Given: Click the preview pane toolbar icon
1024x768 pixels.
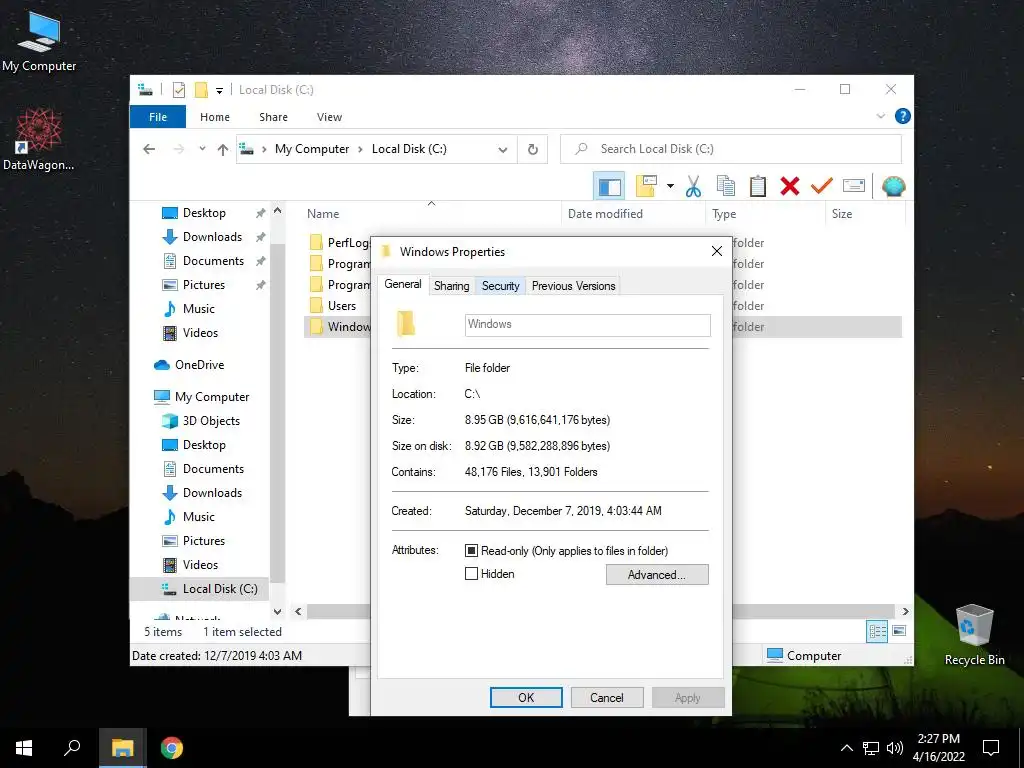Looking at the screenshot, I should (609, 187).
